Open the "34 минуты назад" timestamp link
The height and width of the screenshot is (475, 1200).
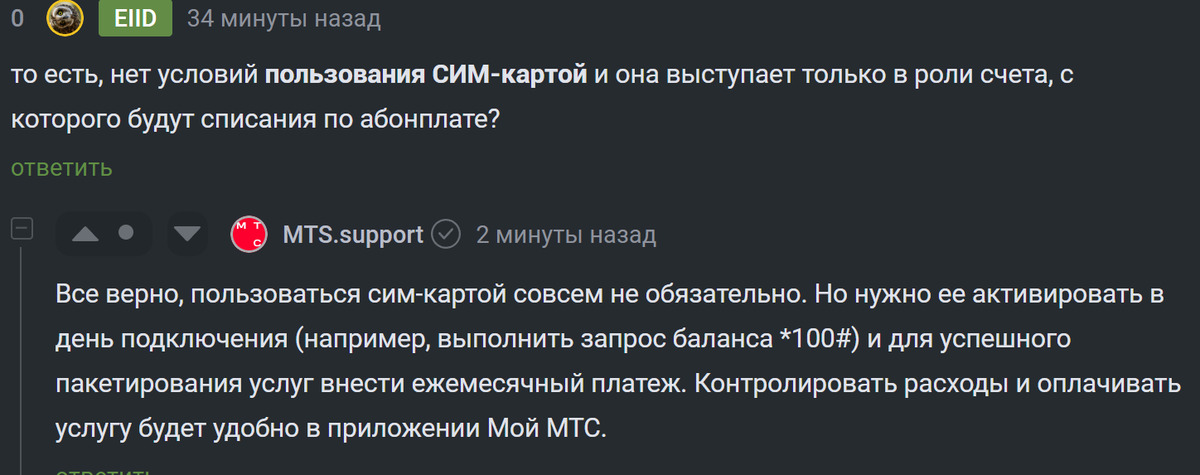point(284,19)
